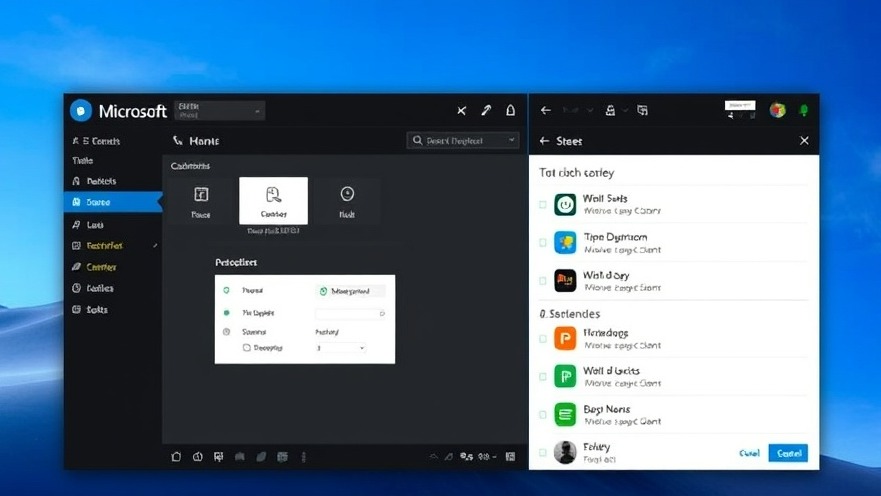Tick the checkbox in the settings card's last row
This screenshot has width=881, height=496.
tap(247, 348)
